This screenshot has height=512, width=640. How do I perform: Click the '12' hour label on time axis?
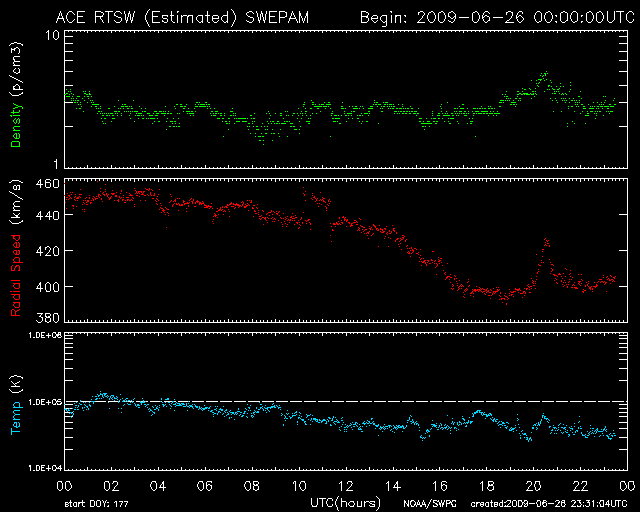point(346,486)
